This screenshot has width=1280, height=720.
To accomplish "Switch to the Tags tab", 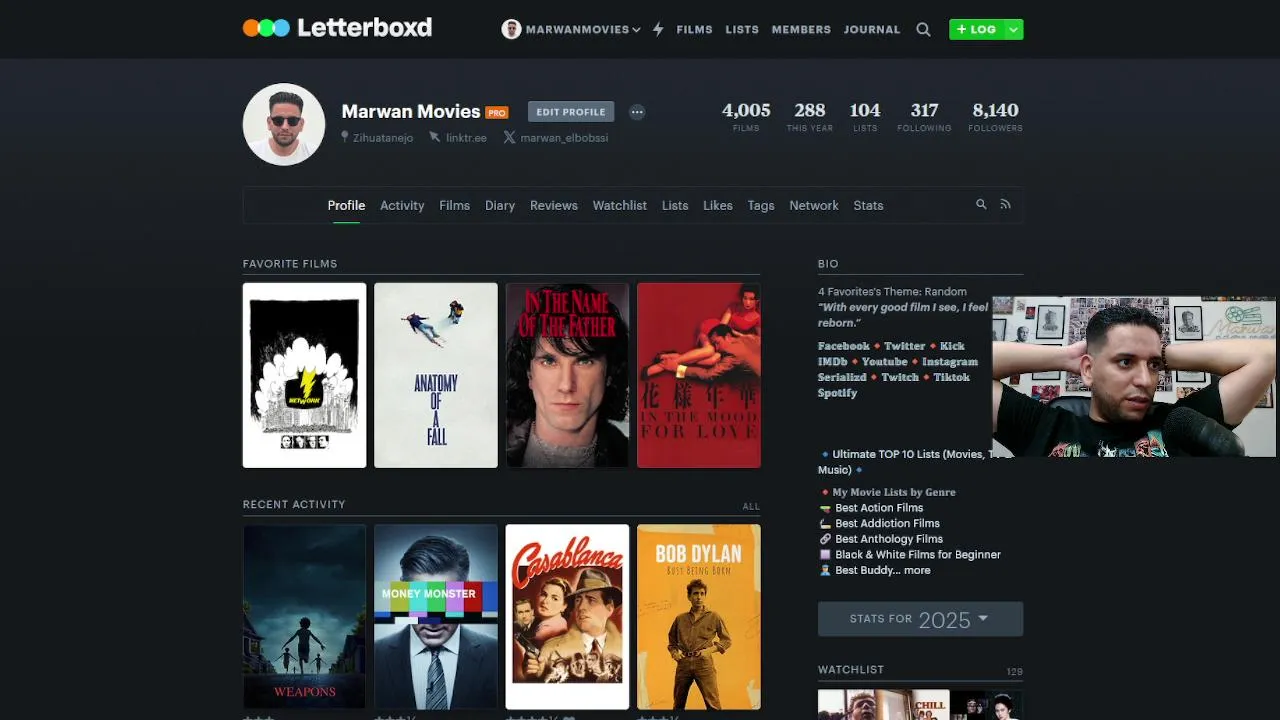I will pos(761,205).
